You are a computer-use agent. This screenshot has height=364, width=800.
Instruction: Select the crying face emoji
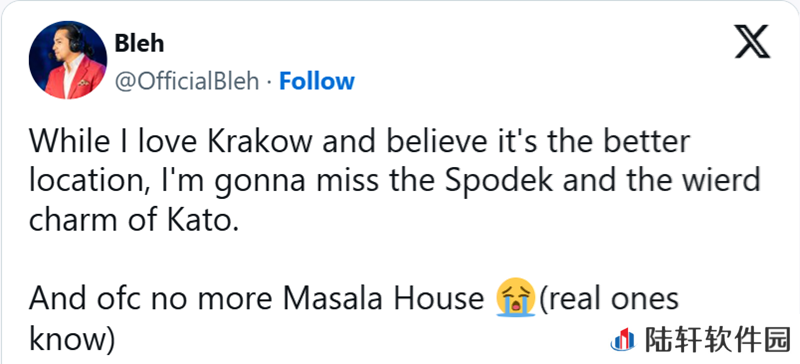[516, 297]
